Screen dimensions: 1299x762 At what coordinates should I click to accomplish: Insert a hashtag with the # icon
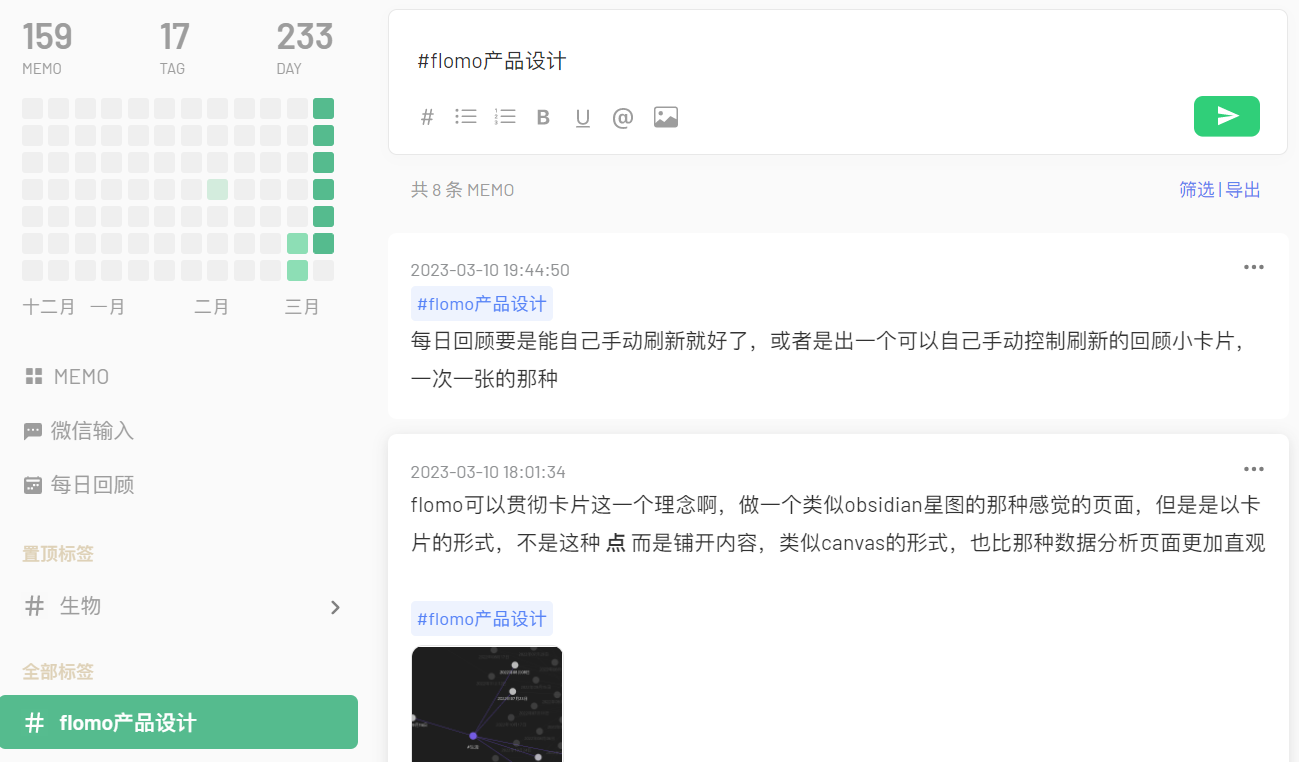click(427, 117)
